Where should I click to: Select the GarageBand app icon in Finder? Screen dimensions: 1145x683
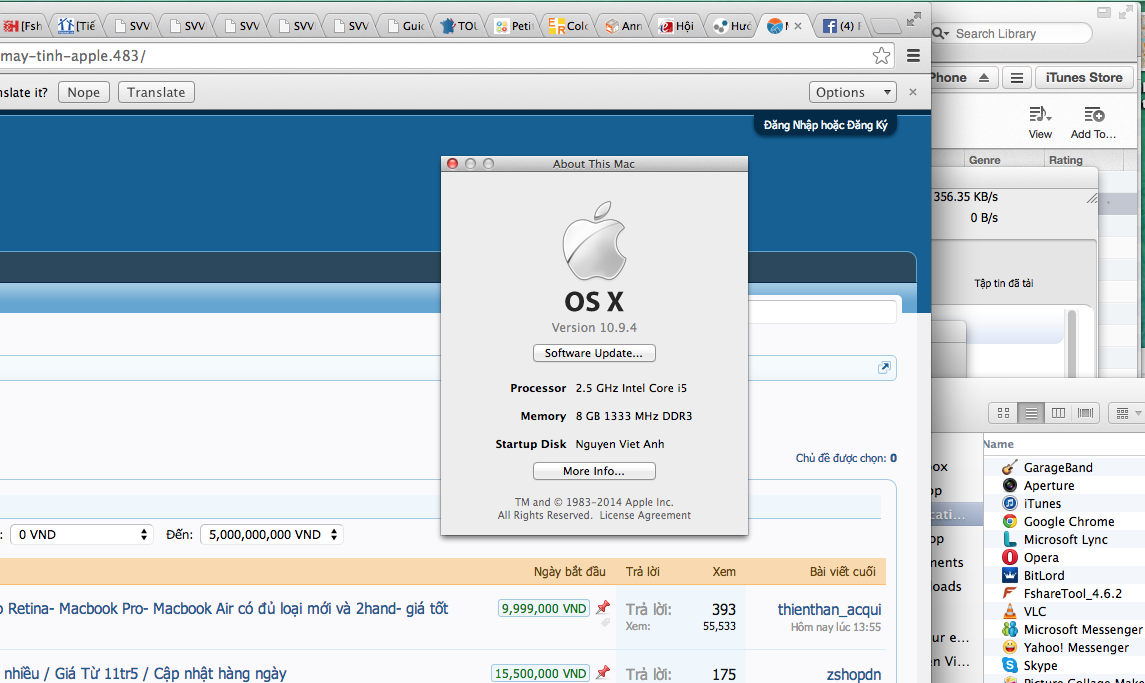tap(1010, 468)
